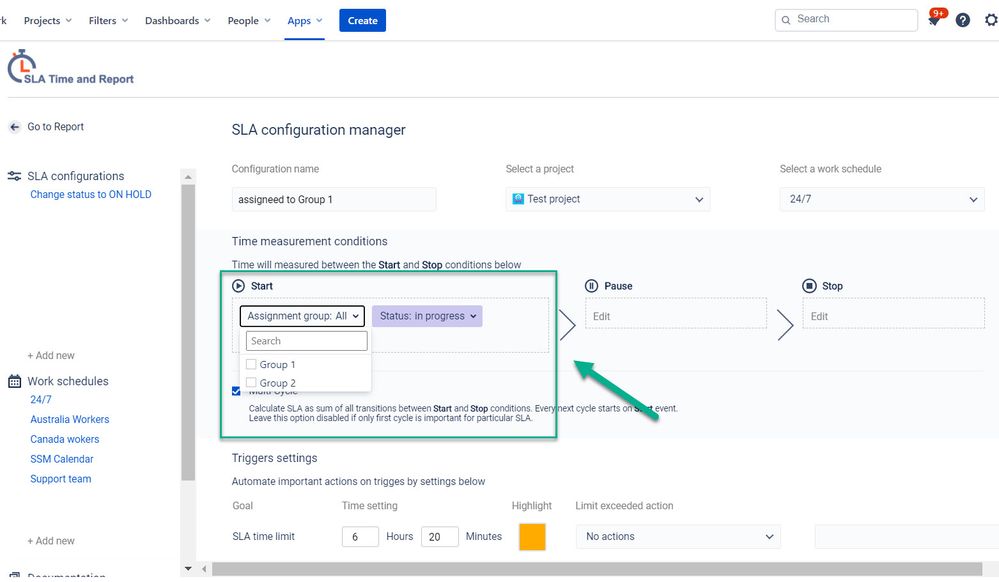Open the settings gear icon

tap(991, 20)
